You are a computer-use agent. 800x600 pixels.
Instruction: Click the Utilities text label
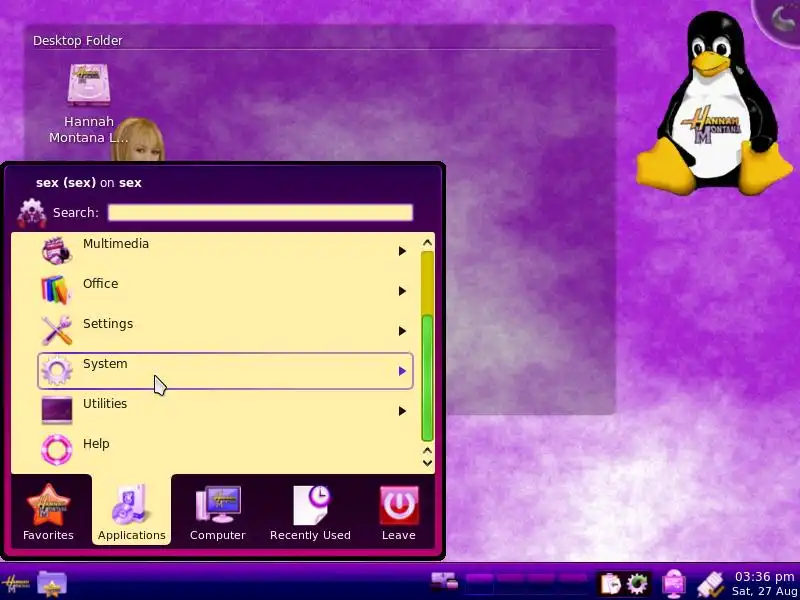[105, 404]
